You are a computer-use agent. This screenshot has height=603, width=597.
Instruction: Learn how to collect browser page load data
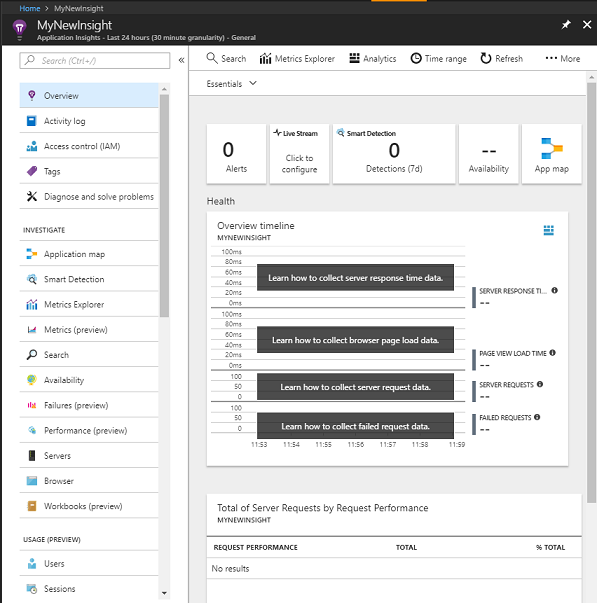pos(355,340)
